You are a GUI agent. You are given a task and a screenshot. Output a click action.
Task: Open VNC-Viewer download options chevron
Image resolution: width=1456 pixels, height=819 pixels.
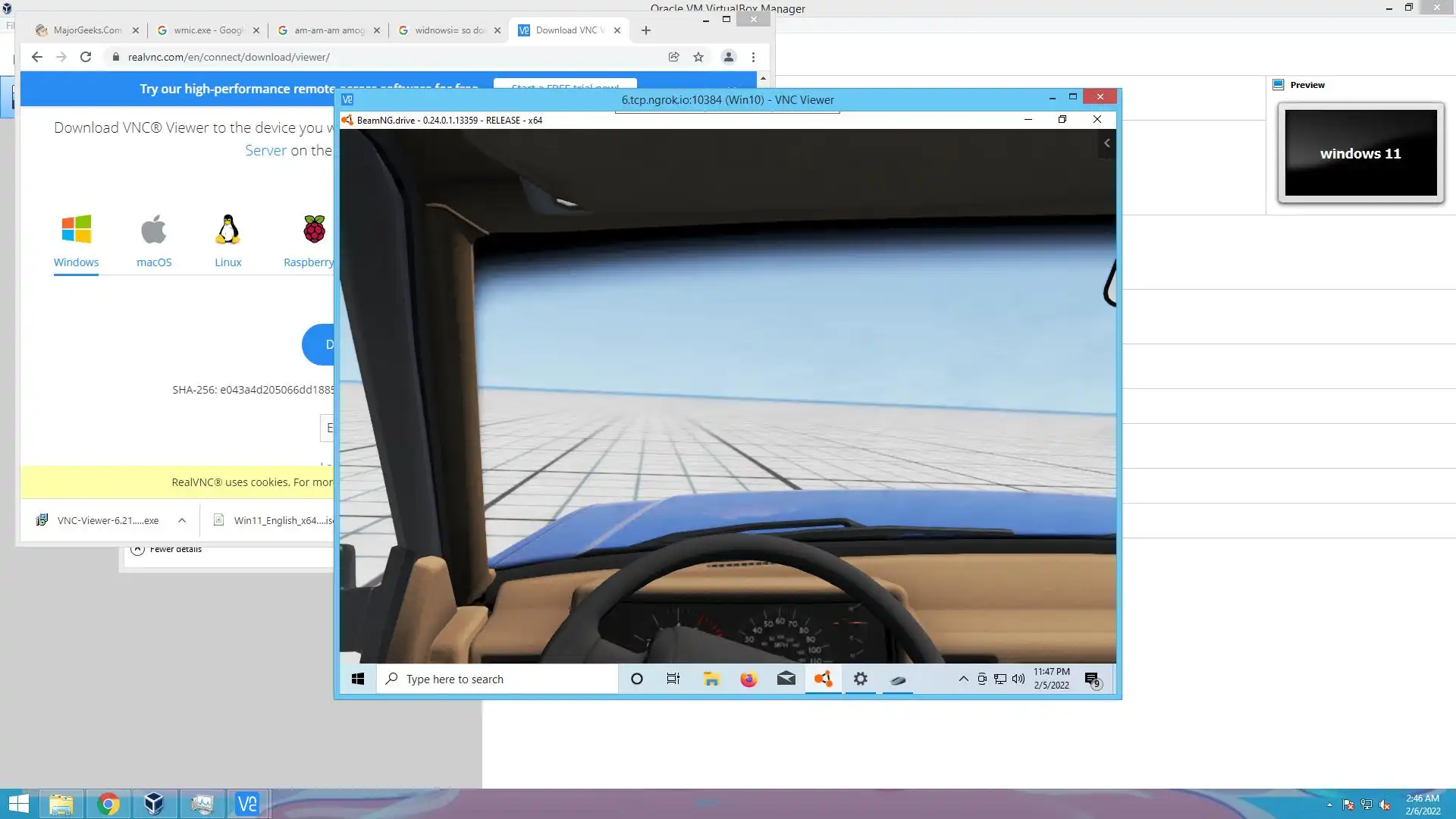182,520
